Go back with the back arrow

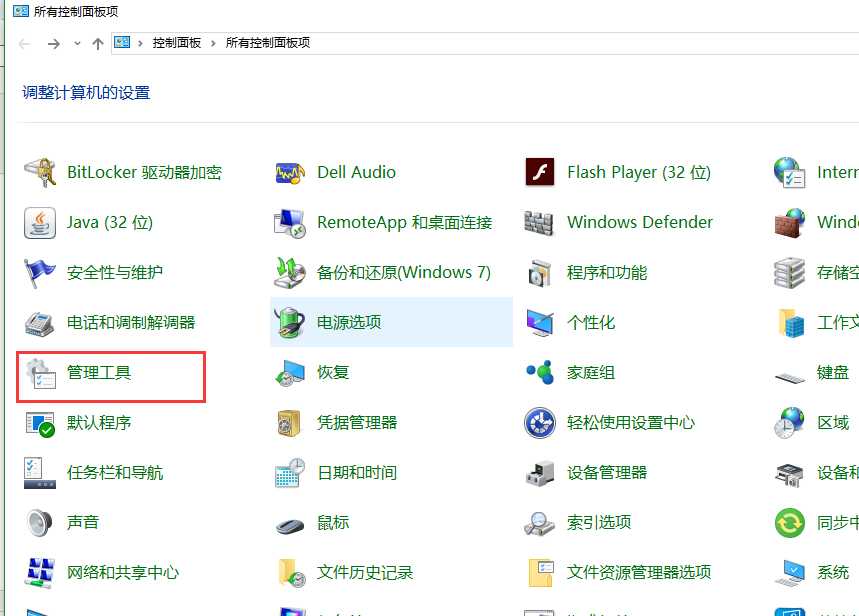(x=24, y=43)
